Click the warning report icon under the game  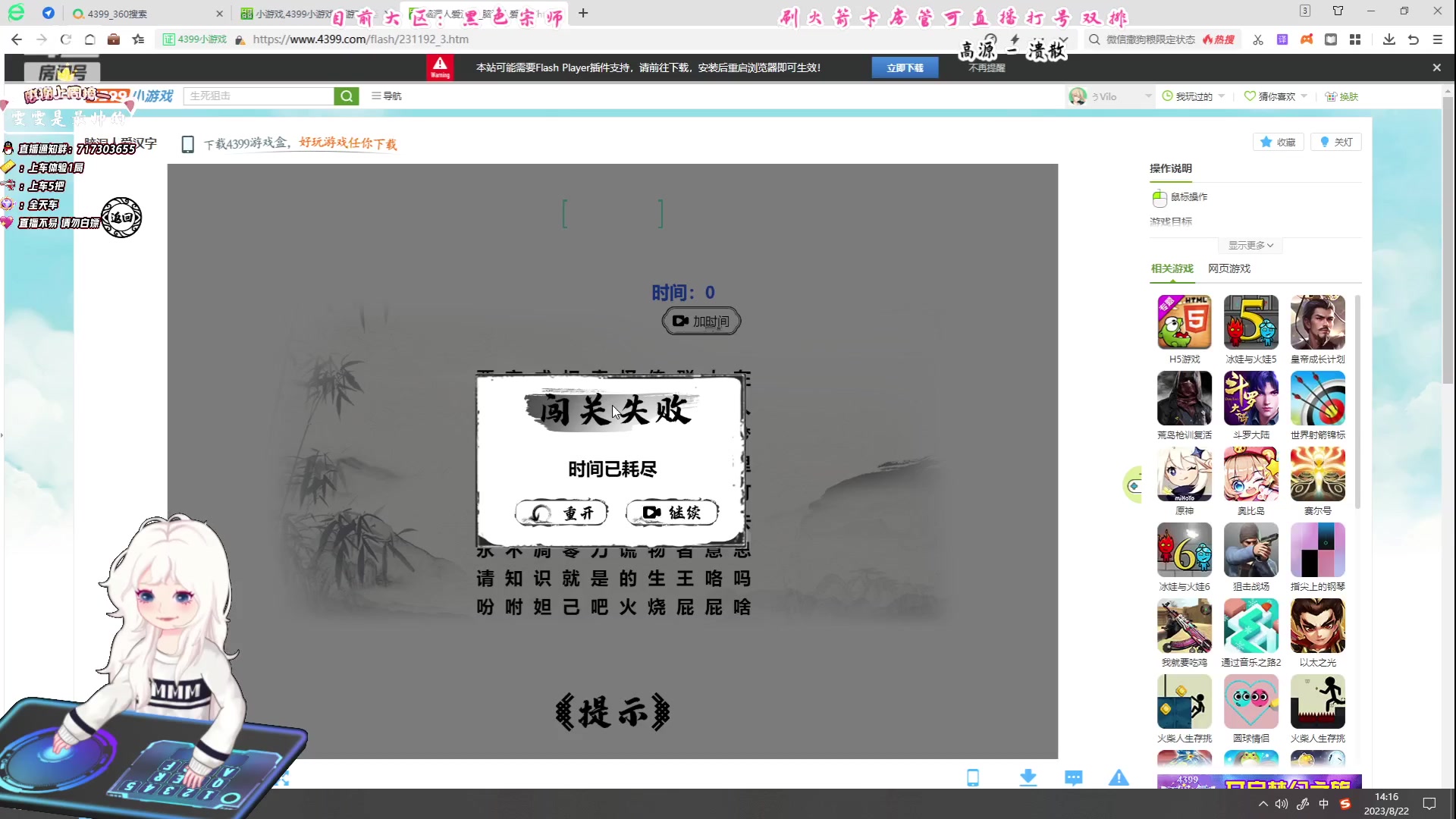[x=1120, y=777]
